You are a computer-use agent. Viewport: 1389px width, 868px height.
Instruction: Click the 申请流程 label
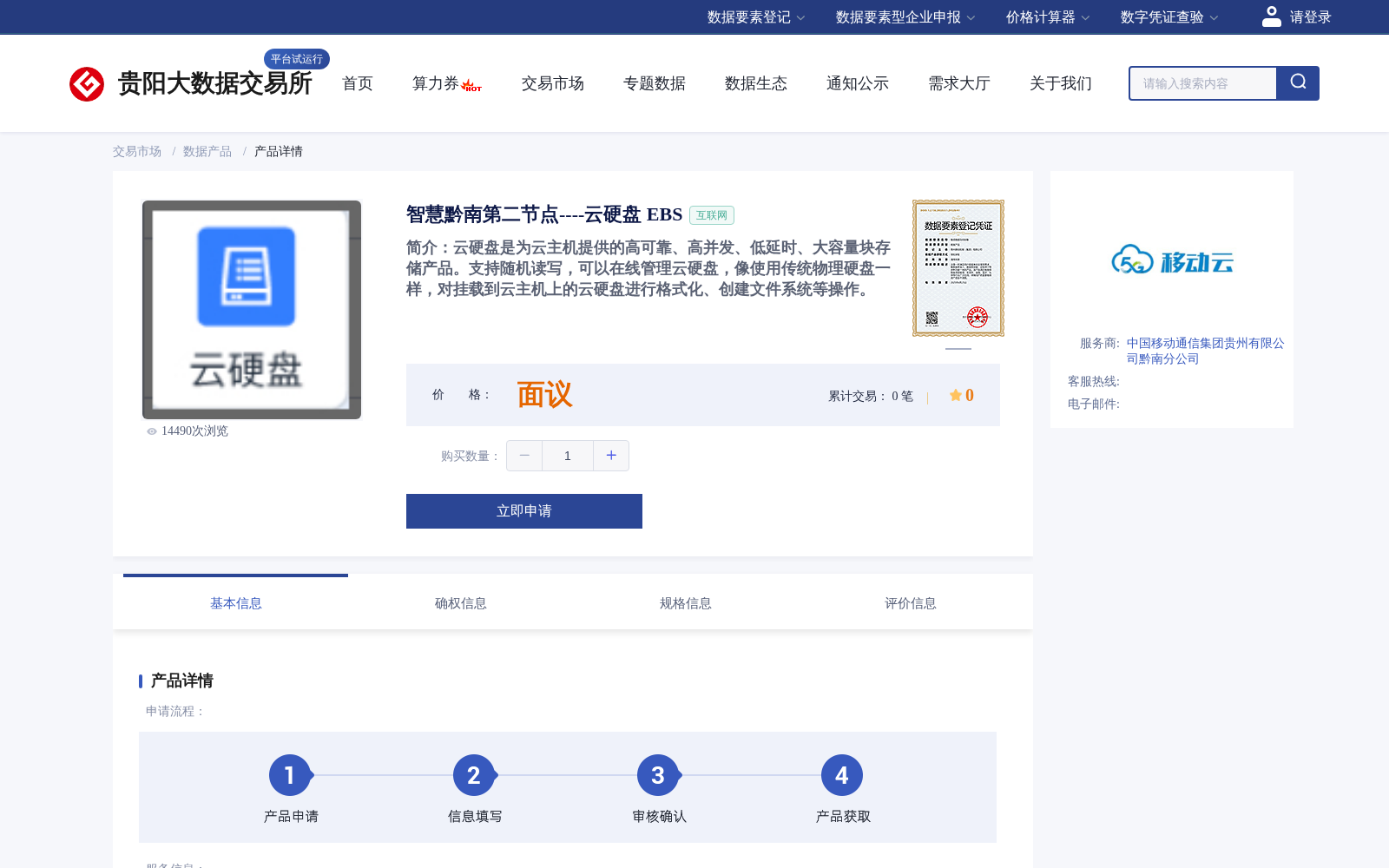175,711
